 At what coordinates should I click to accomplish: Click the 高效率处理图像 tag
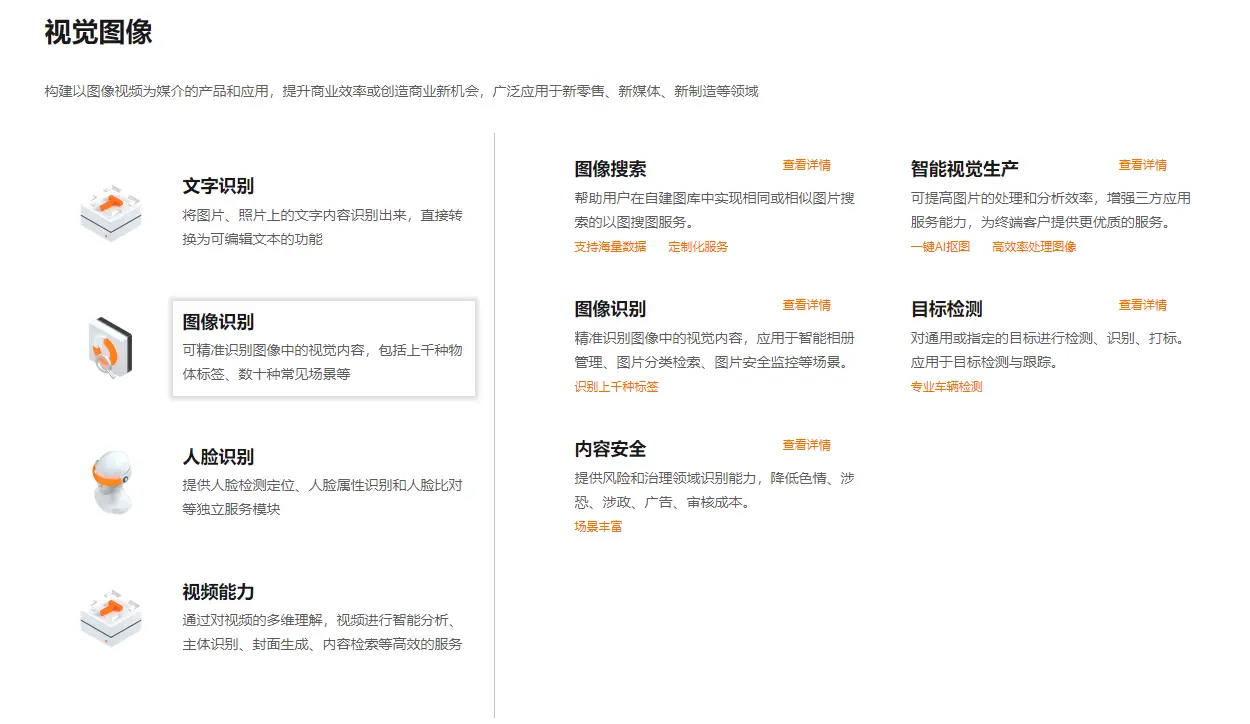coord(1035,246)
